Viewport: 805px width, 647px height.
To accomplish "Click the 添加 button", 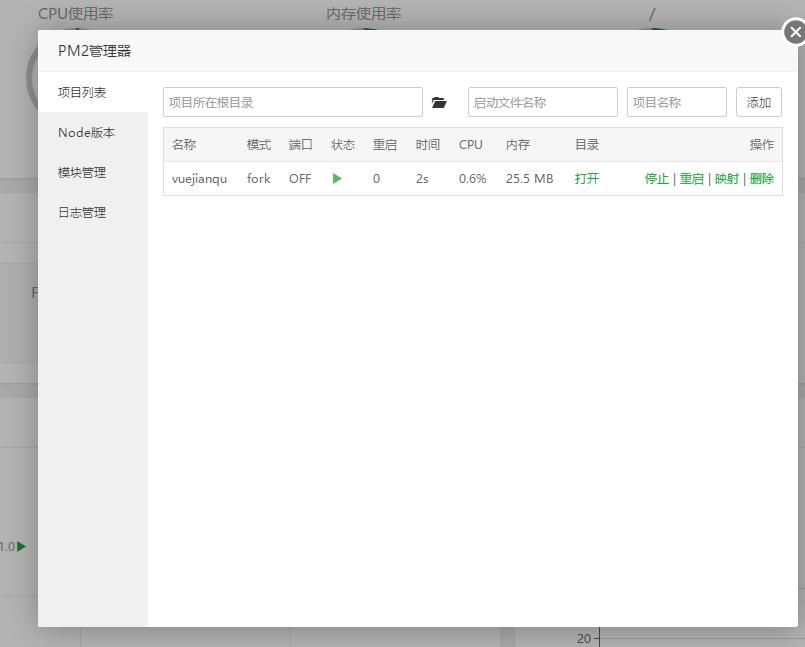I will pos(759,102).
